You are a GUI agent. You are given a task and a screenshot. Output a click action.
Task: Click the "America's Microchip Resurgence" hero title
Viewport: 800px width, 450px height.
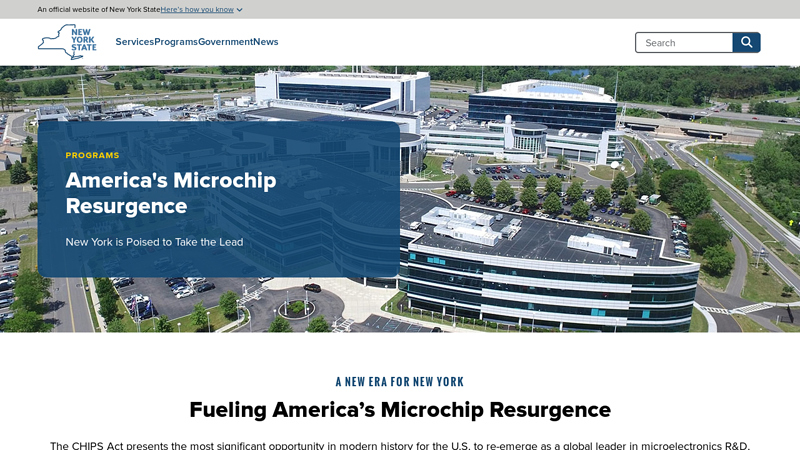point(171,193)
